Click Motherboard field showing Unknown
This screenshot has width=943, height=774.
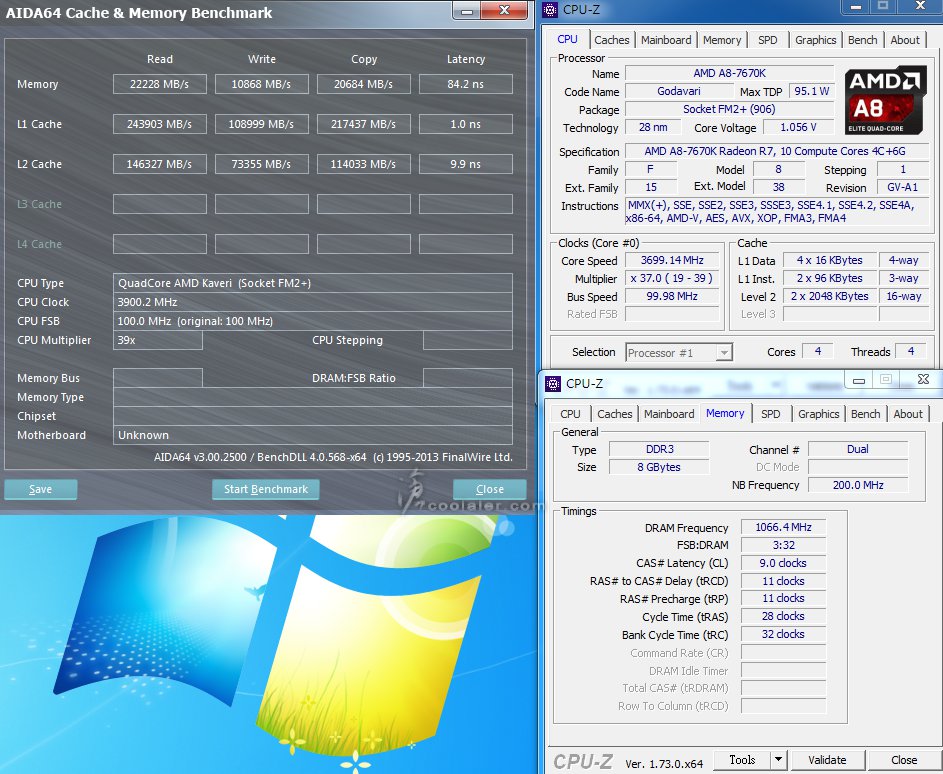[313, 435]
